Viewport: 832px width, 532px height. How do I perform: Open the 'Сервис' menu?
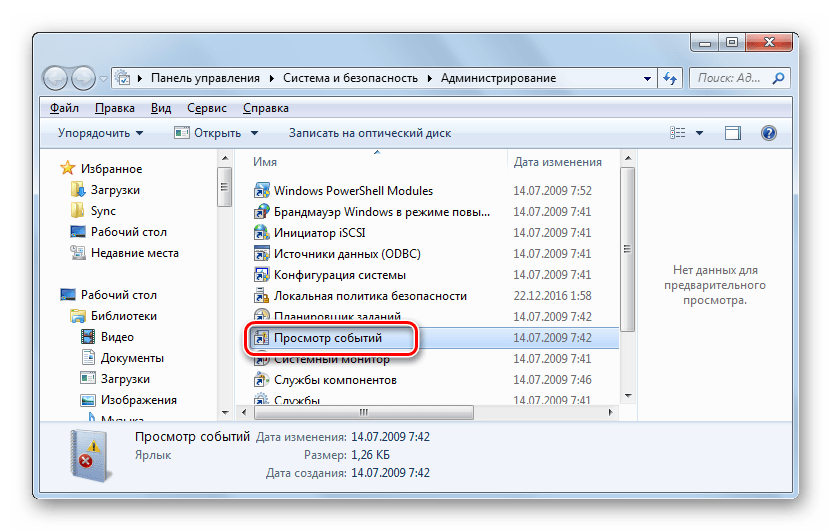207,108
